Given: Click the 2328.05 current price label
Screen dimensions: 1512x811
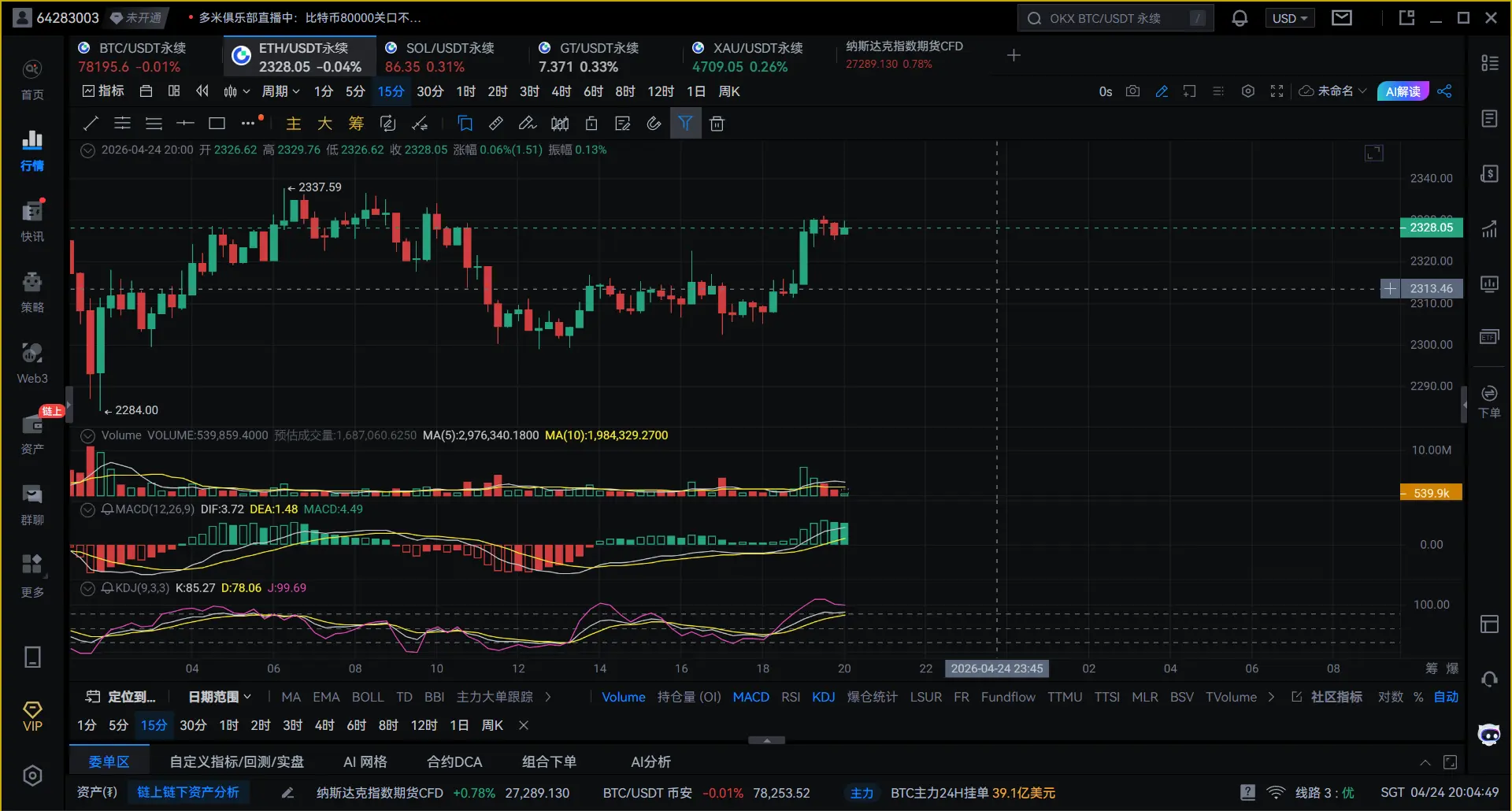Looking at the screenshot, I should [1431, 228].
